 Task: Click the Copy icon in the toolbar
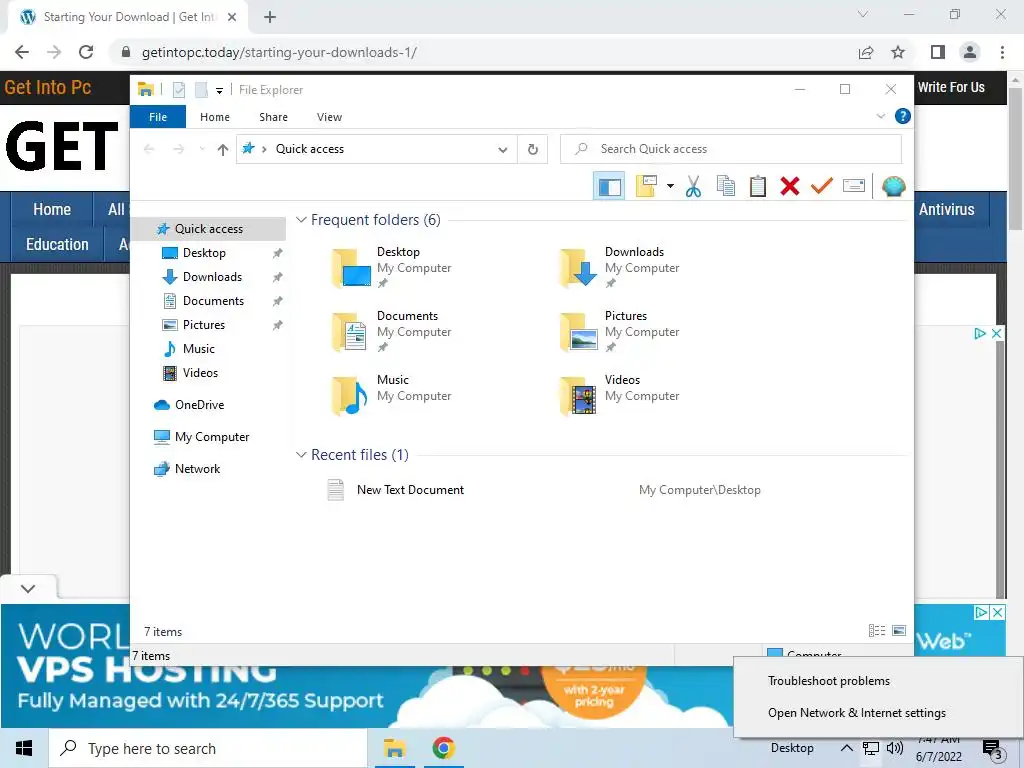click(x=726, y=186)
